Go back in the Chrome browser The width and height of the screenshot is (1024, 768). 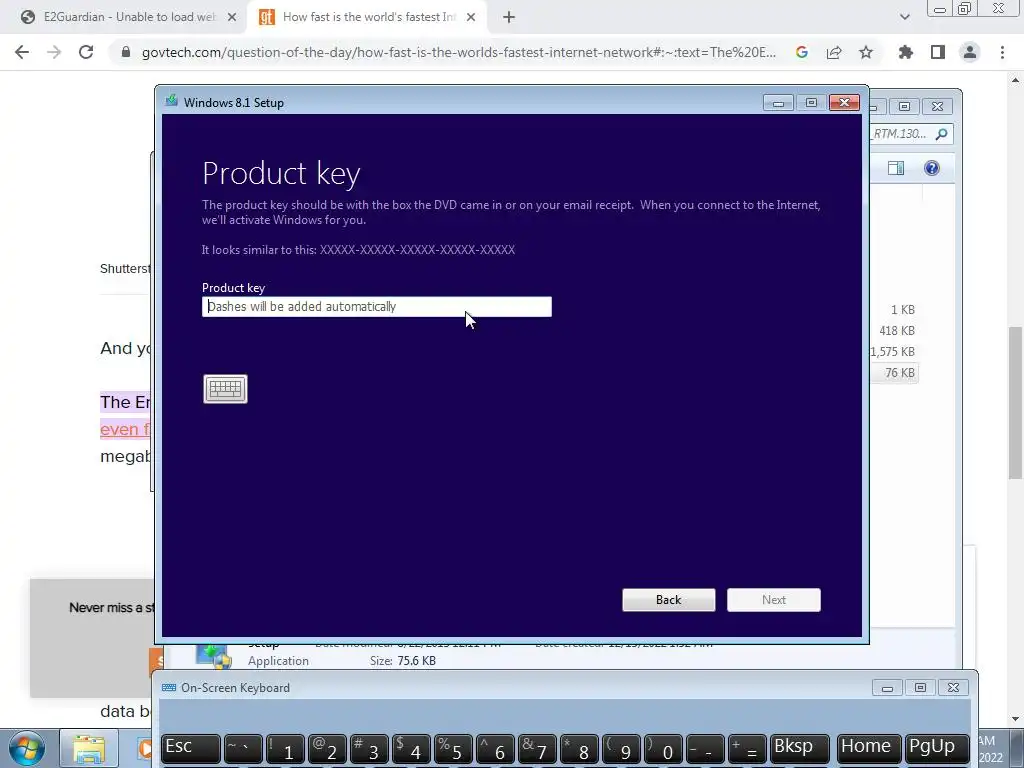22,52
